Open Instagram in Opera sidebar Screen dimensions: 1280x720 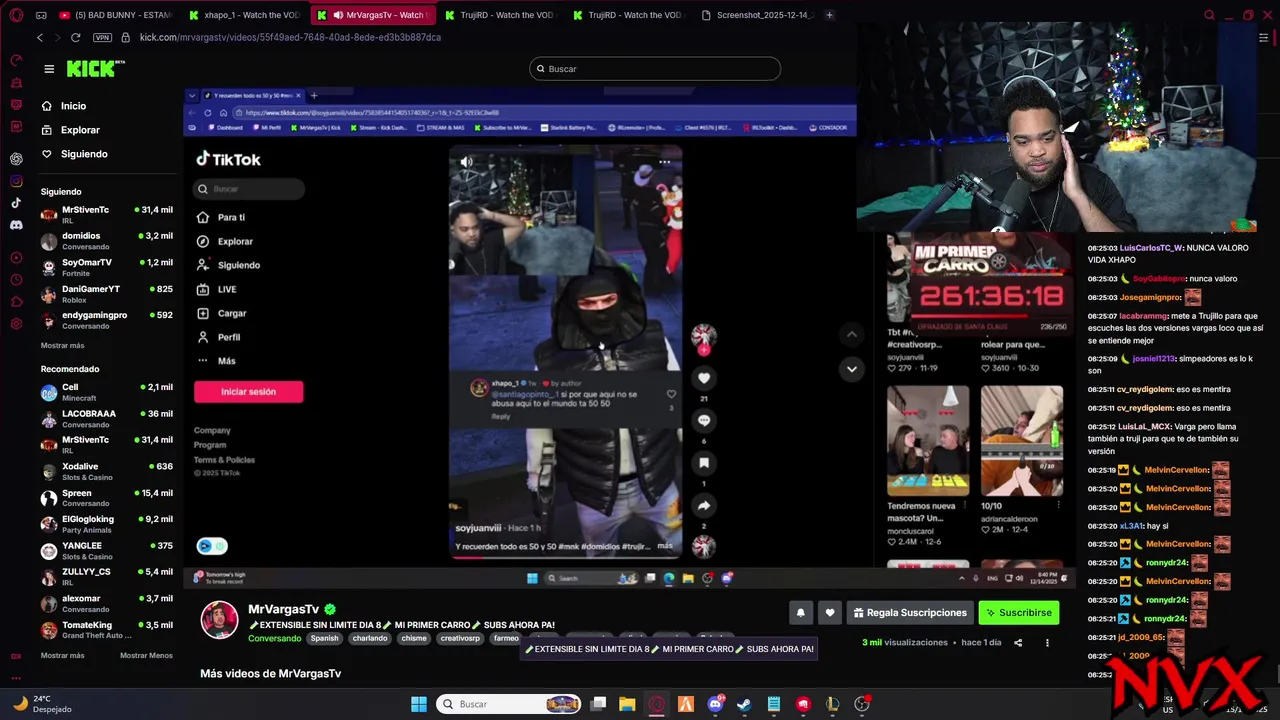(16, 181)
